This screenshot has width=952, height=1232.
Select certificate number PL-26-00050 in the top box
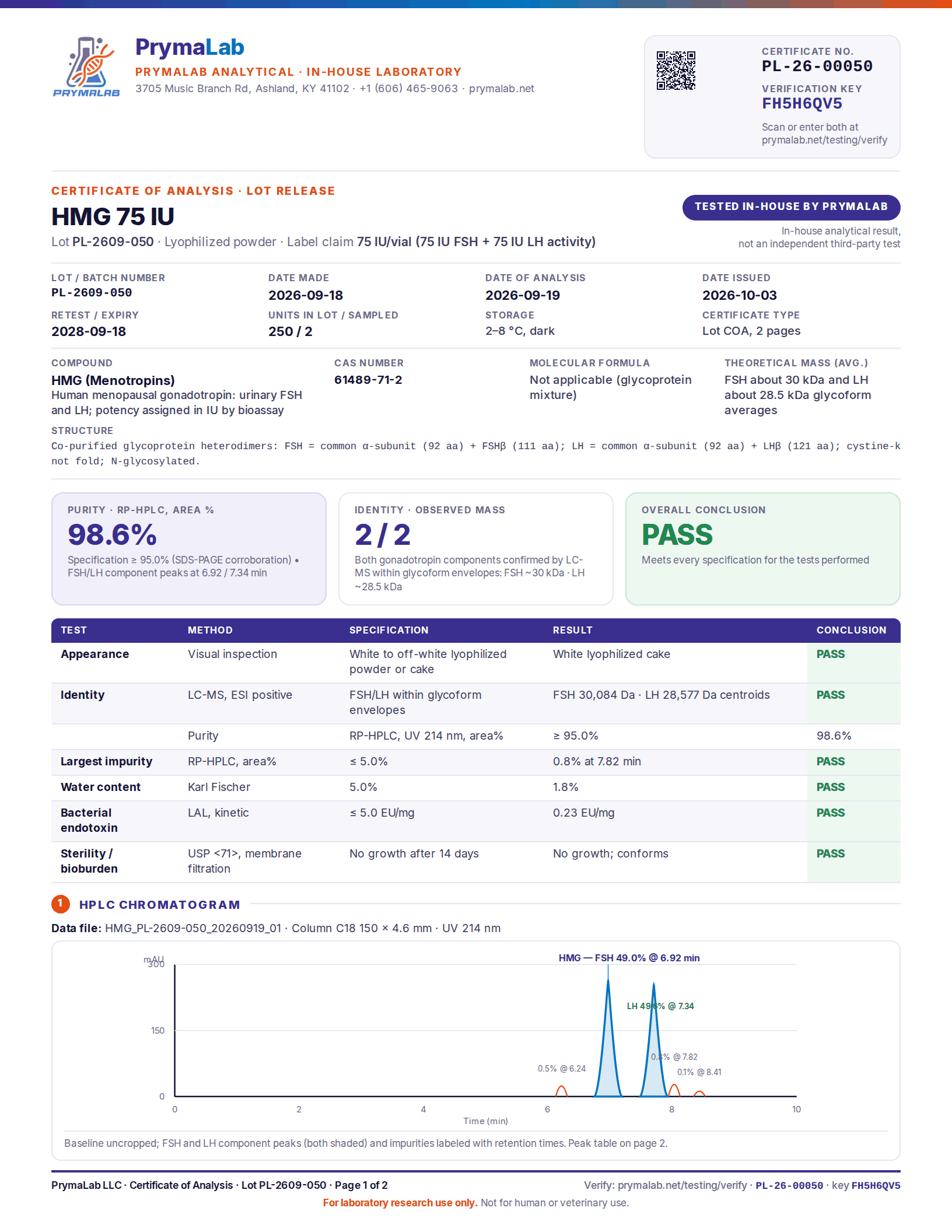pos(817,66)
